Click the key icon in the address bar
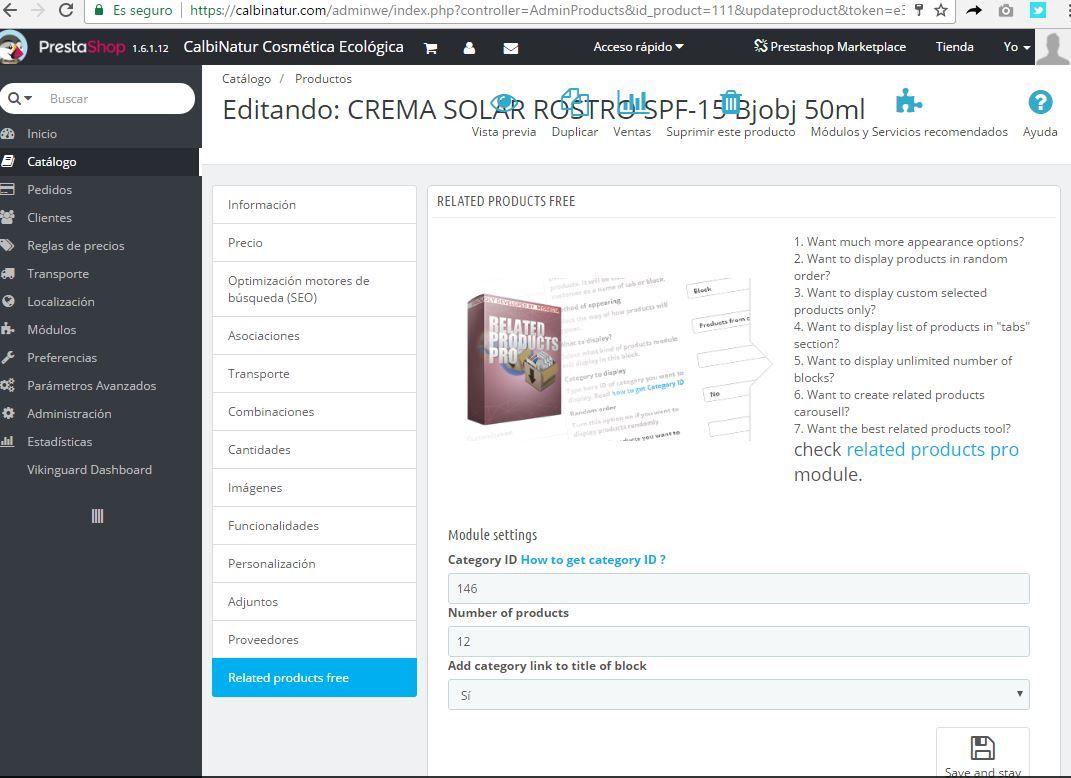Screen dimensions: 1071x778 [919, 10]
